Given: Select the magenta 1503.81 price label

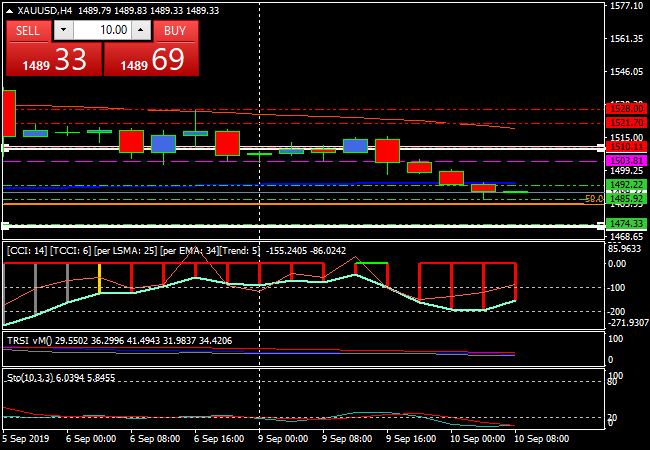Looking at the screenshot, I should coord(624,160).
